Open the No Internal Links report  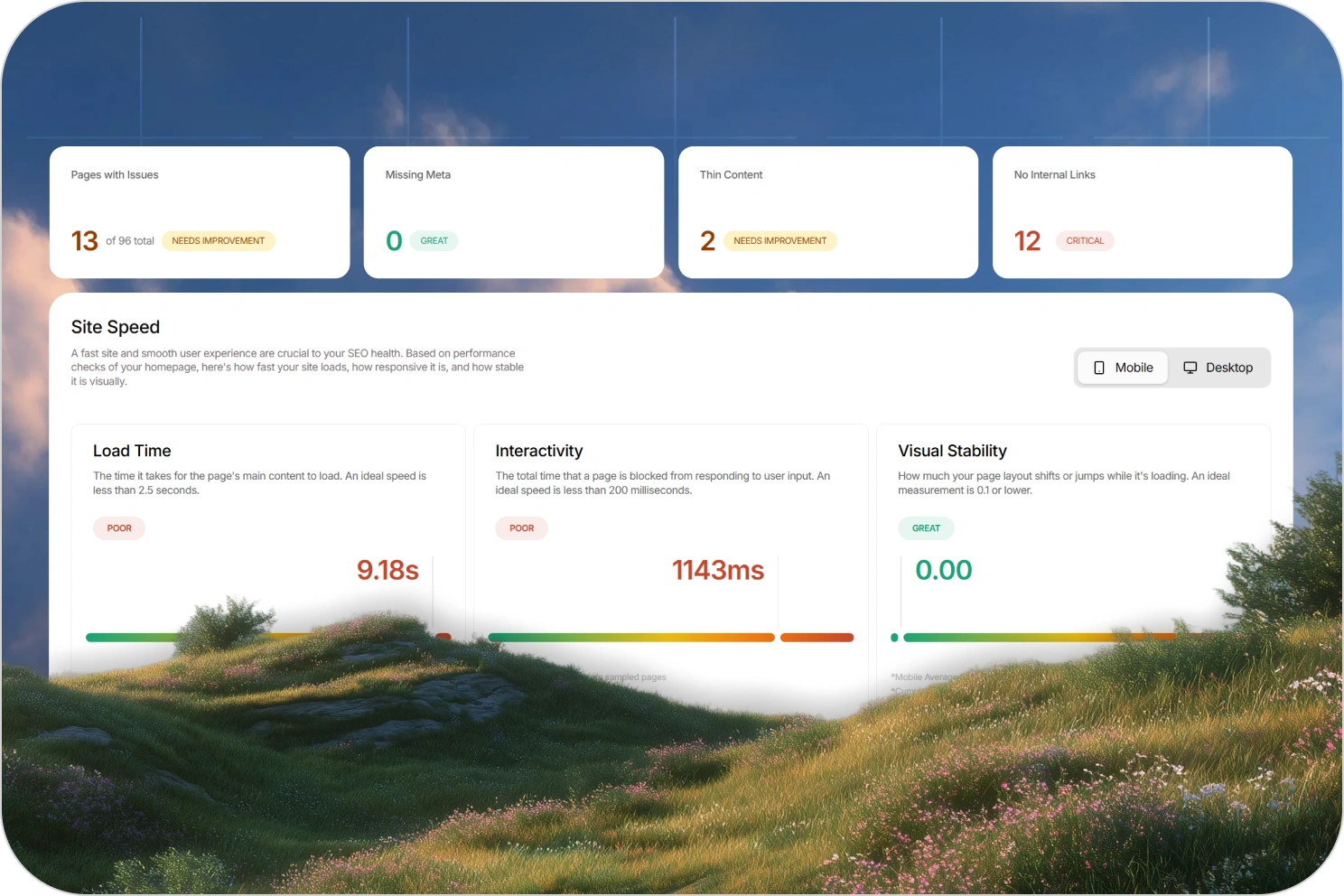1141,211
